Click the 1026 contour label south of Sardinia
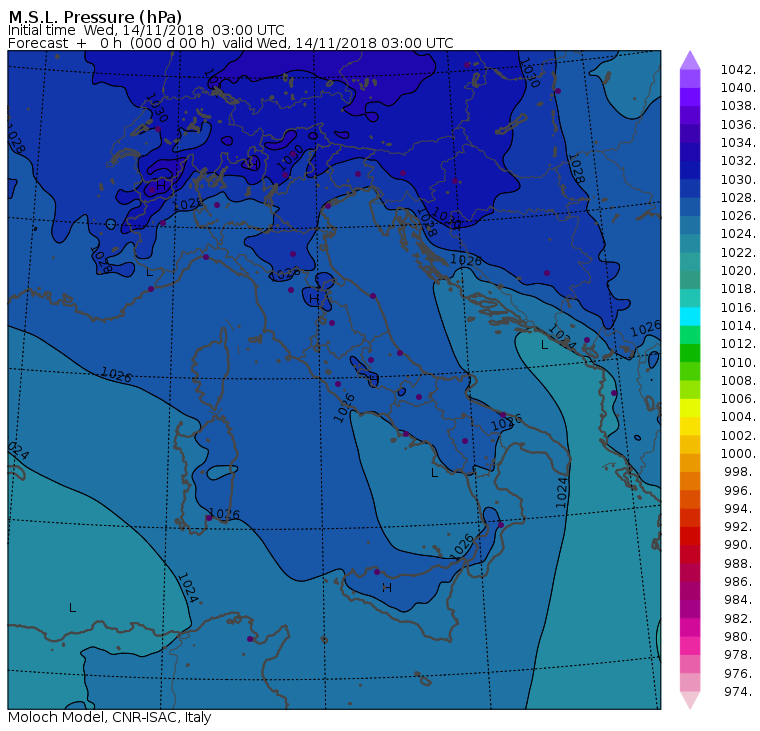Viewport: 760px width, 731px height. pos(224,514)
